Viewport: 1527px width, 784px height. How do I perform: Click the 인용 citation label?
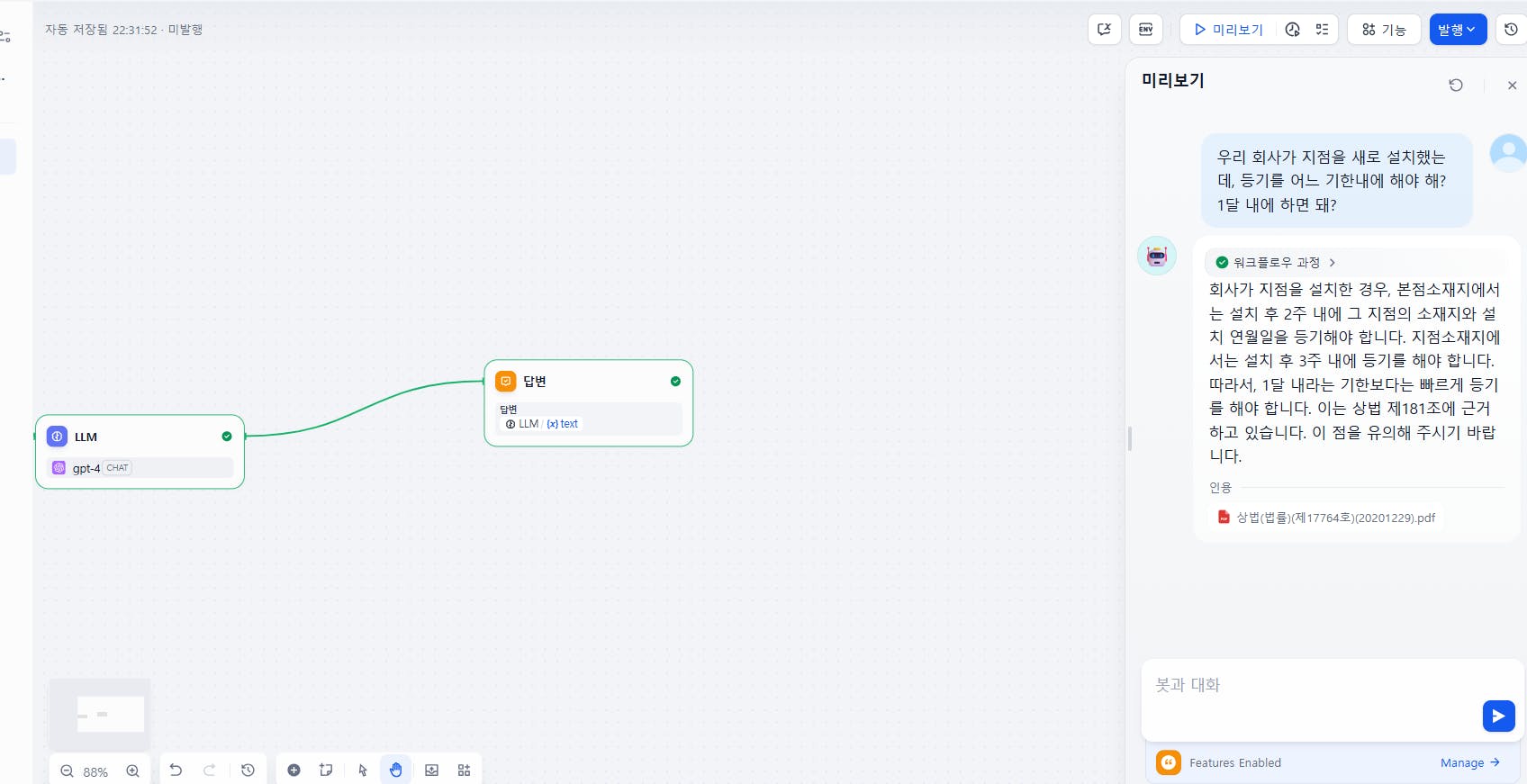point(1220,488)
